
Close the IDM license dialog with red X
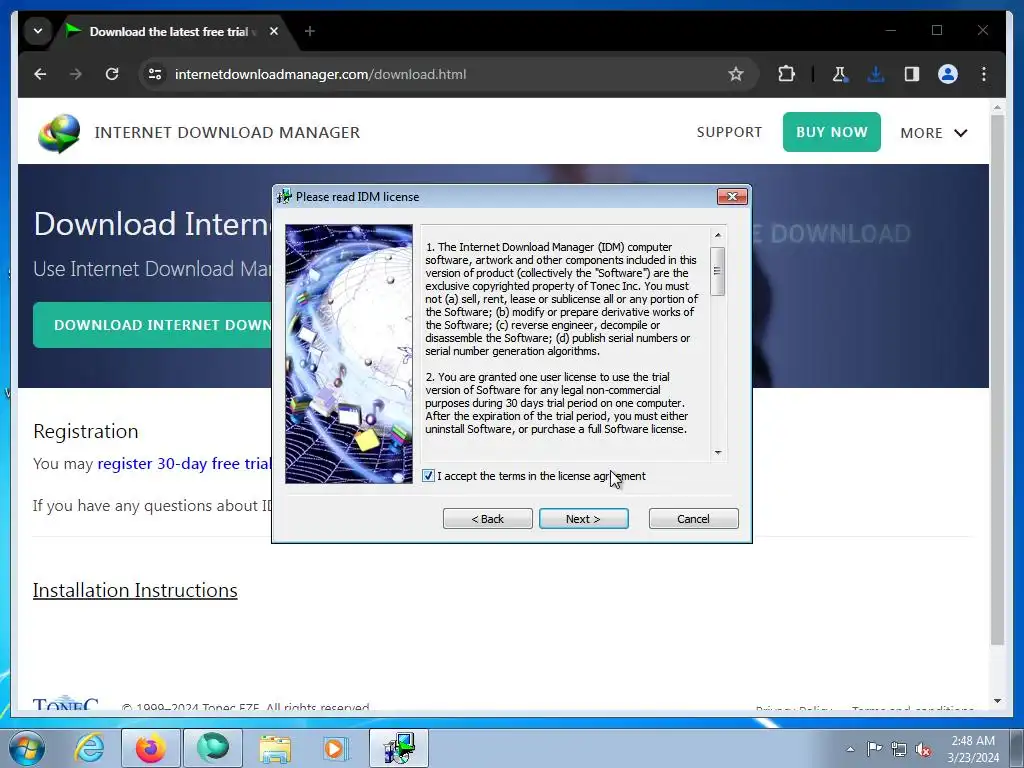(731, 197)
